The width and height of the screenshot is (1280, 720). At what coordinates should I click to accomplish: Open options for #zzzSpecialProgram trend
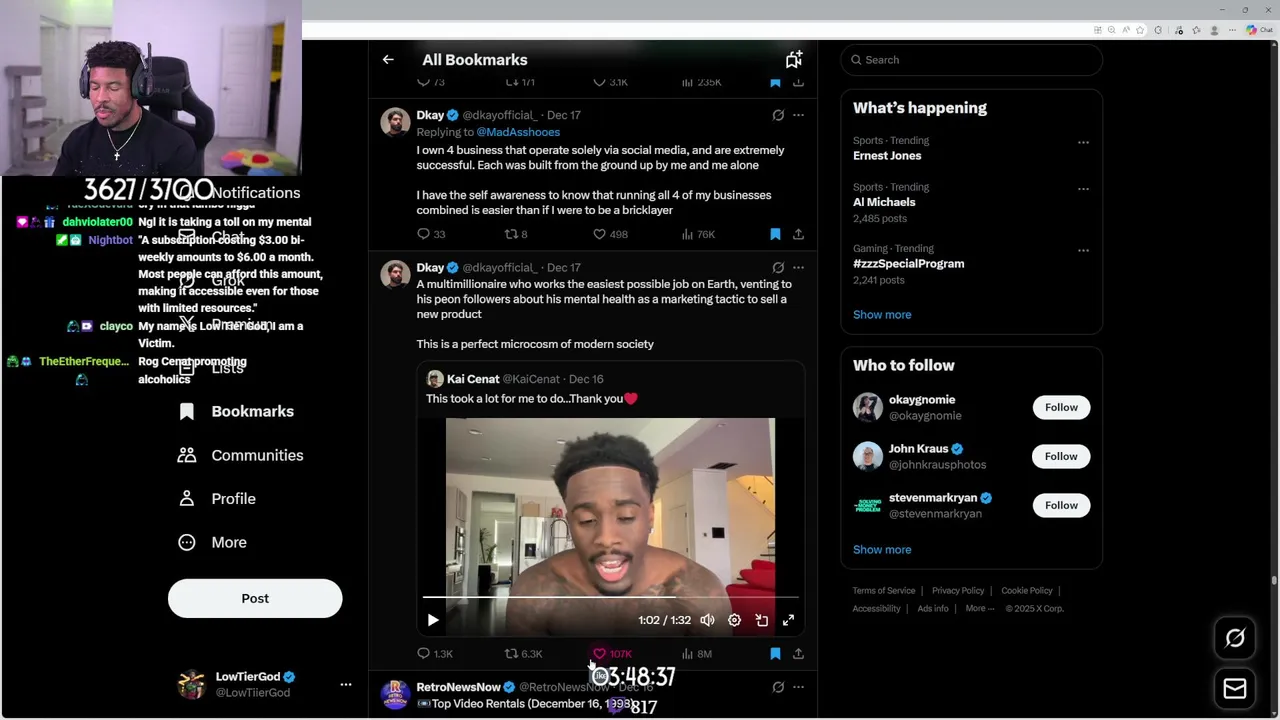(1083, 250)
